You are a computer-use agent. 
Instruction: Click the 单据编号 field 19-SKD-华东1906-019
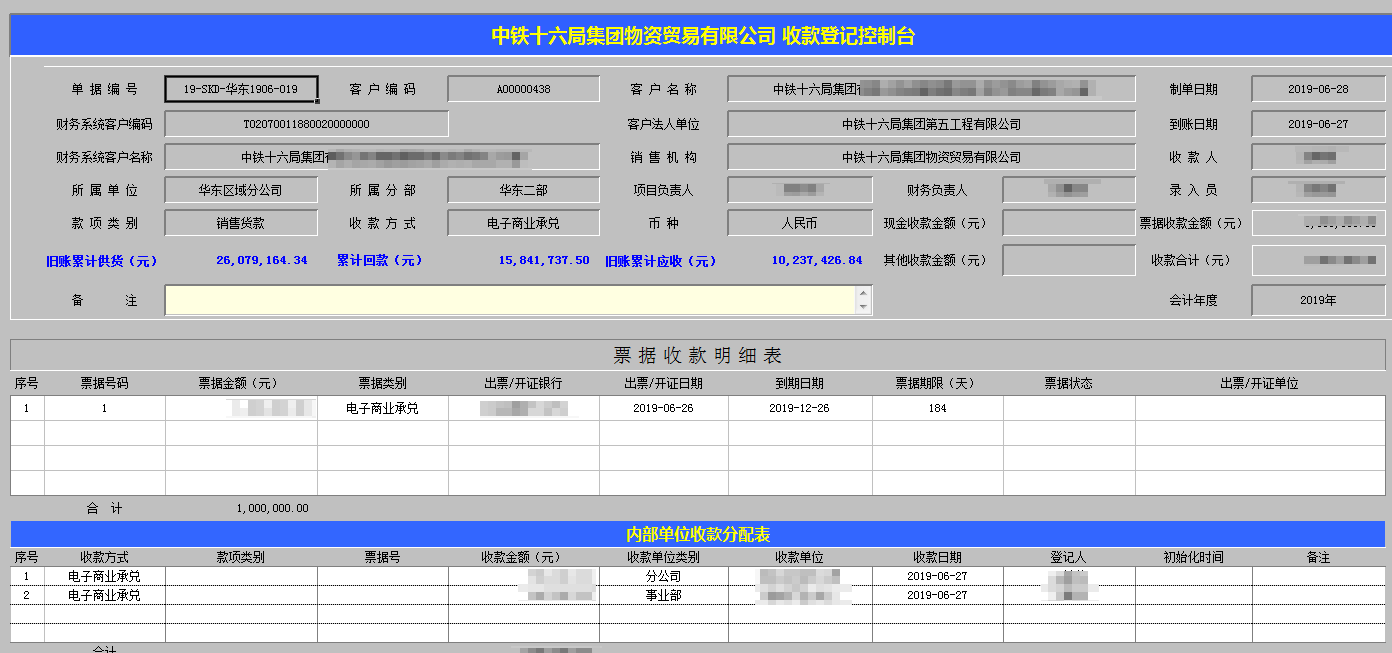point(241,89)
